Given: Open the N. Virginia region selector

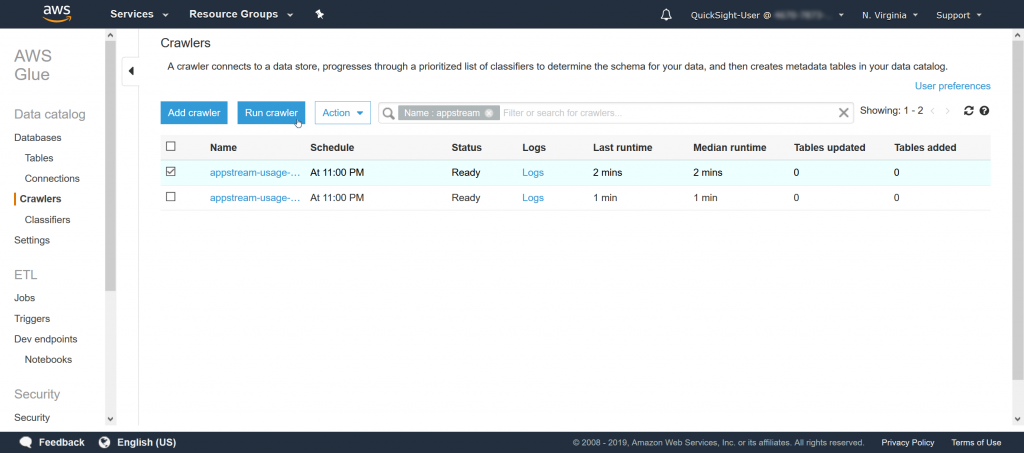Looking at the screenshot, I should [x=890, y=14].
